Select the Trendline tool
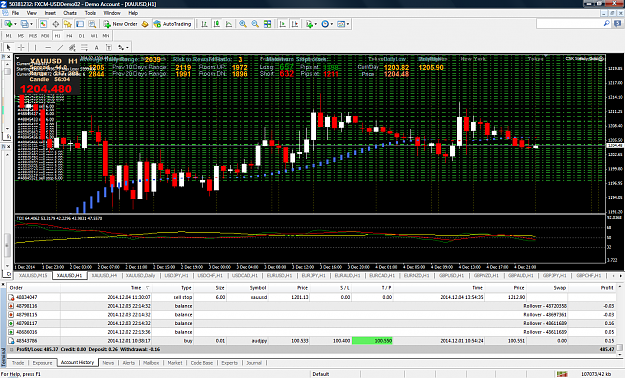The width and height of the screenshot is (625, 378). pos(60,47)
